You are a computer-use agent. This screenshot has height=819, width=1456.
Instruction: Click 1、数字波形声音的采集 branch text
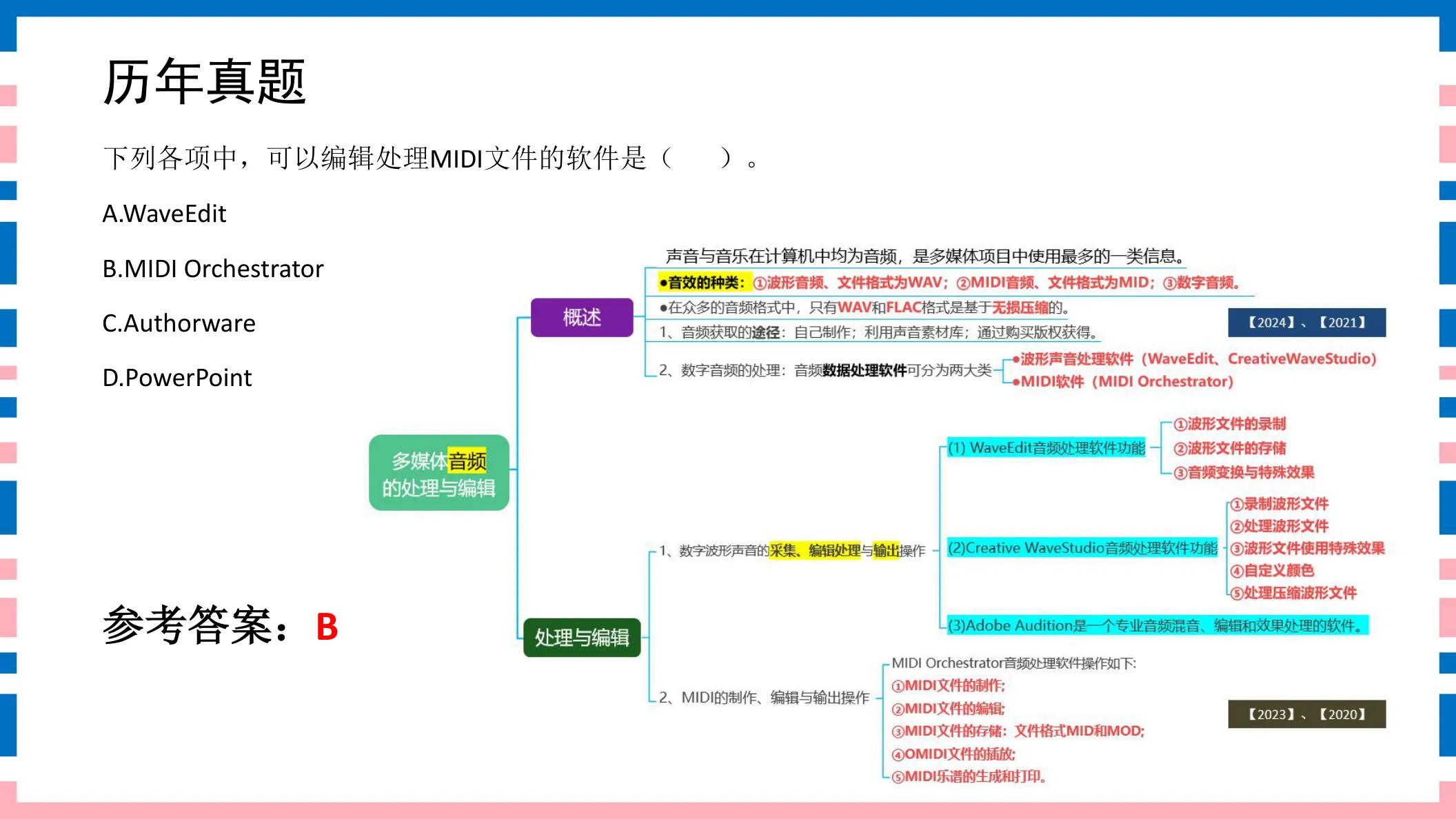tap(792, 550)
